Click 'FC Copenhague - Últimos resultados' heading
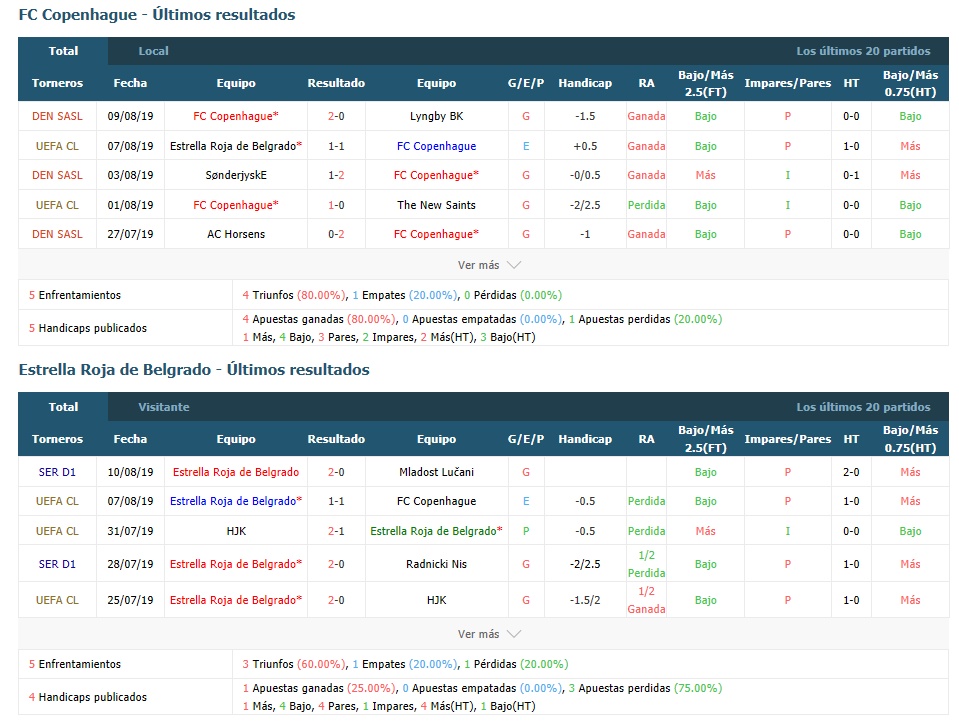This screenshot has height=726, width=959. click(157, 15)
